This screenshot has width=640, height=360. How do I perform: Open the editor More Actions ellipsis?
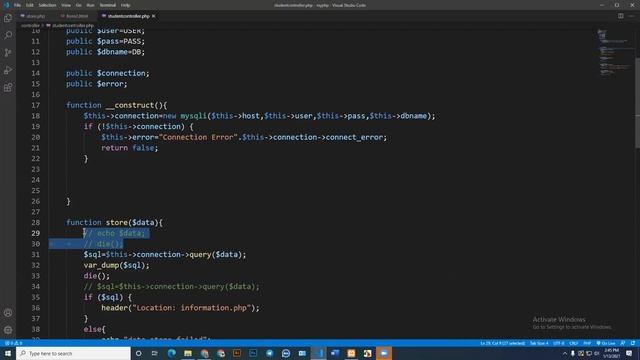pyautogui.click(x=631, y=16)
